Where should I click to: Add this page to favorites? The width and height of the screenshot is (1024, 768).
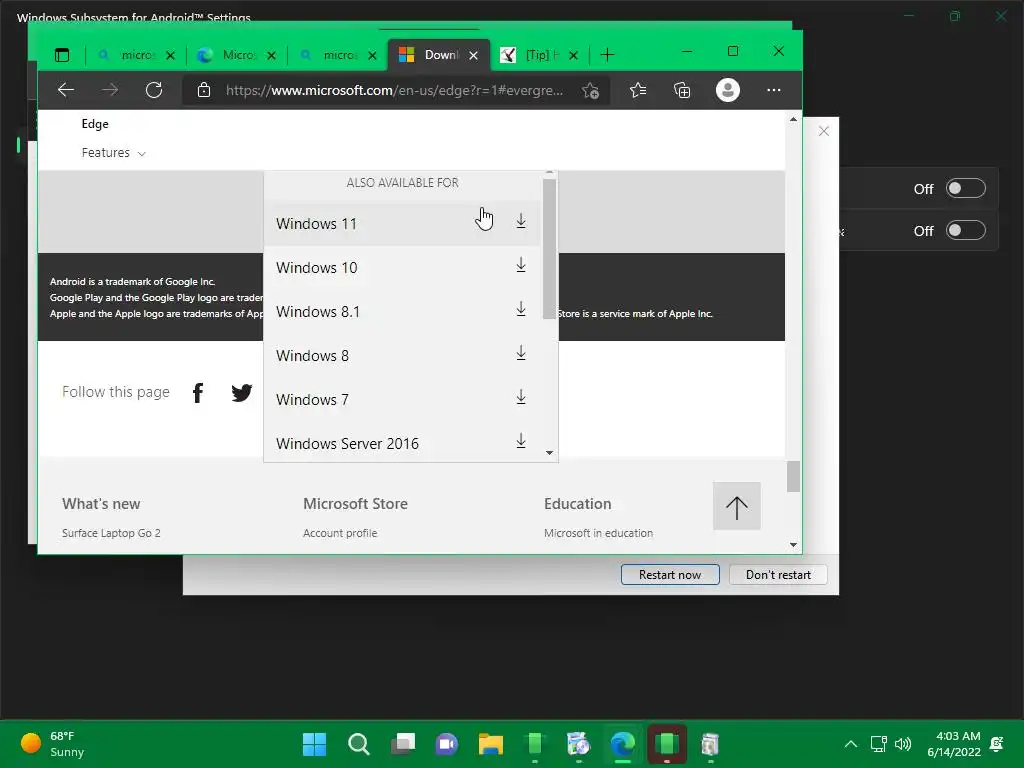click(590, 90)
